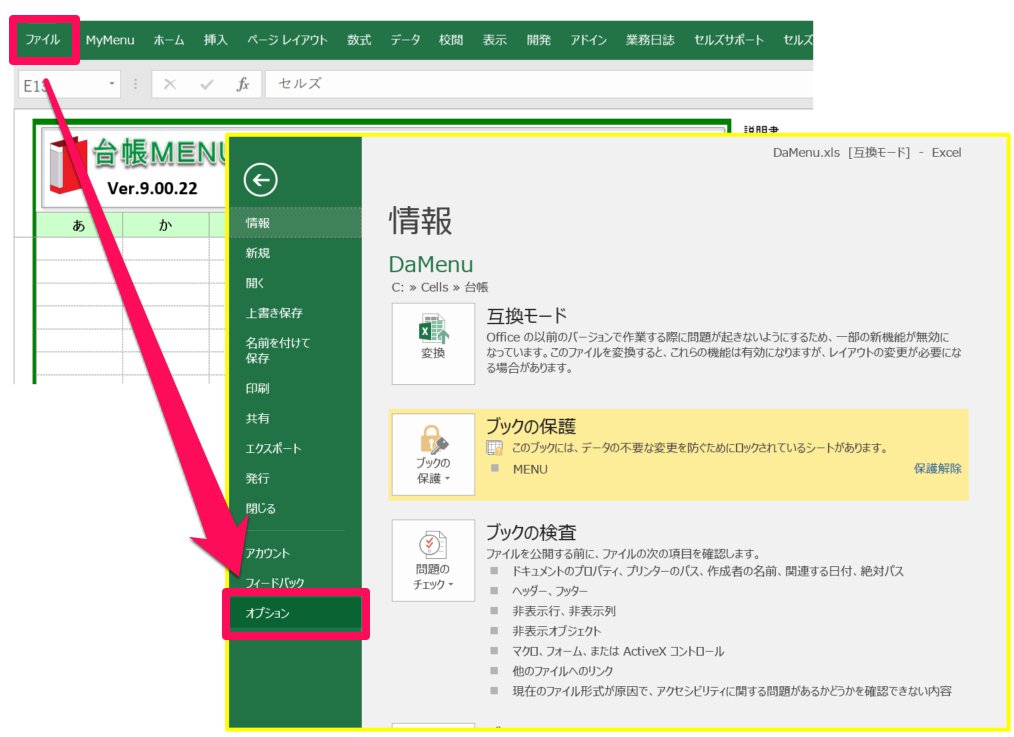Switch to the 開発 tab
Screen dimensions: 1014x737
pos(539,40)
